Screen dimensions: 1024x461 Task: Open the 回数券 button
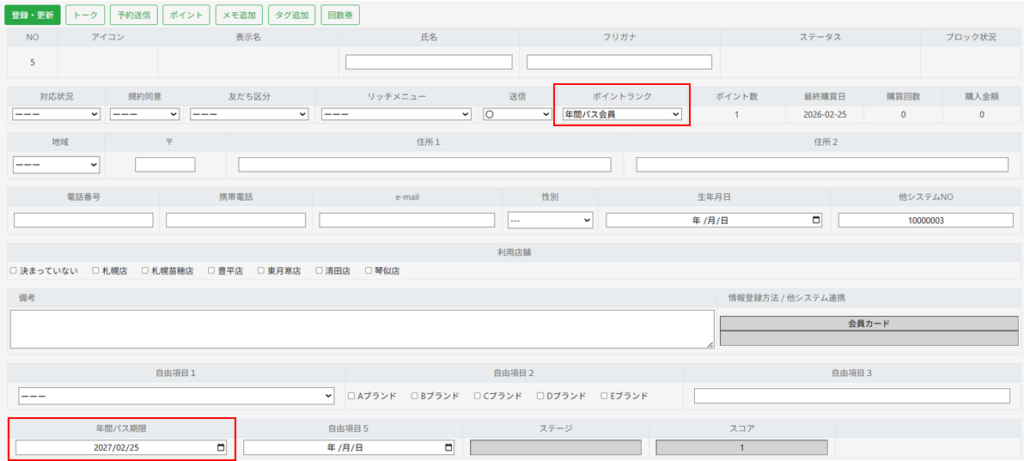(340, 15)
